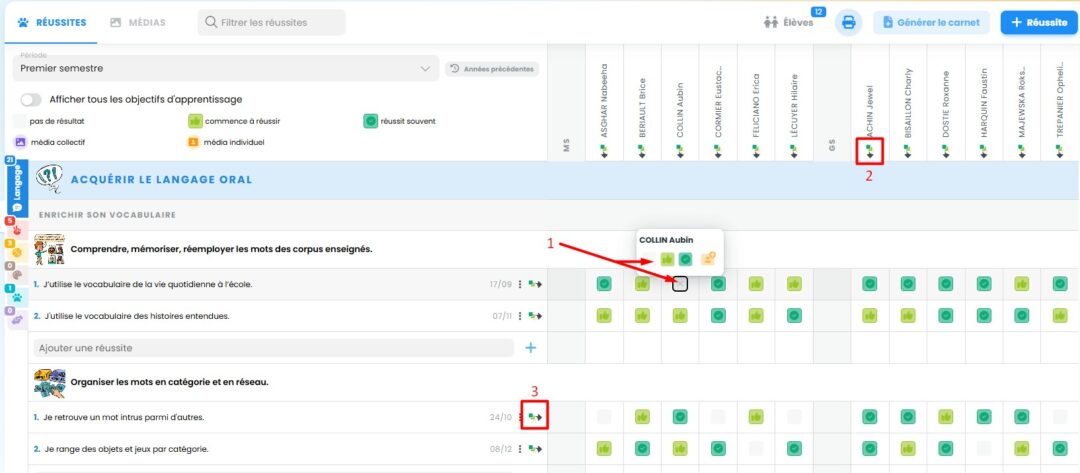Choose the thumbs-up result in COLLIN Aubin popup
The width and height of the screenshot is (1080, 473).
click(666, 260)
